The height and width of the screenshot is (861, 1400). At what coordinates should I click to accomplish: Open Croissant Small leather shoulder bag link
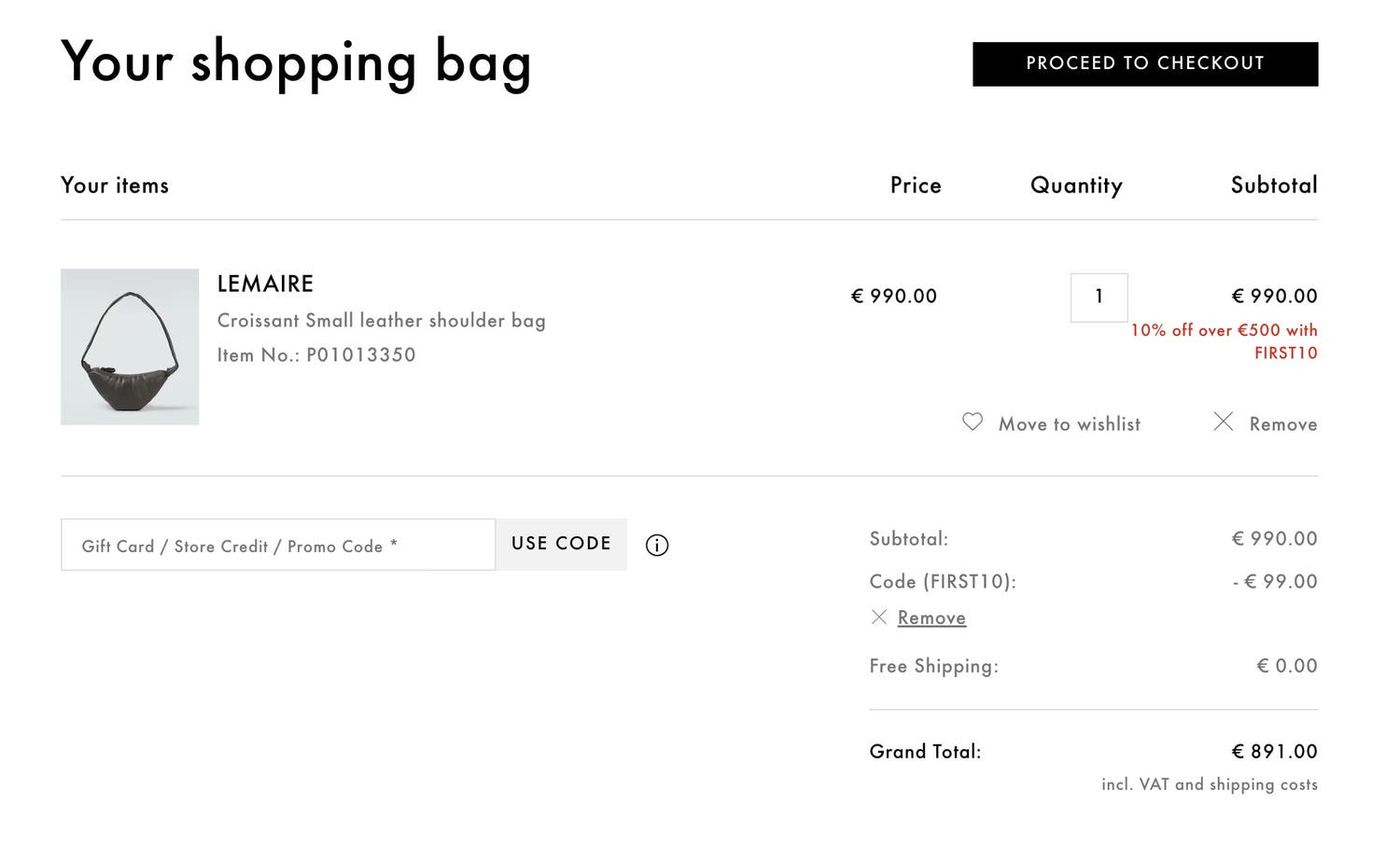pyautogui.click(x=381, y=321)
